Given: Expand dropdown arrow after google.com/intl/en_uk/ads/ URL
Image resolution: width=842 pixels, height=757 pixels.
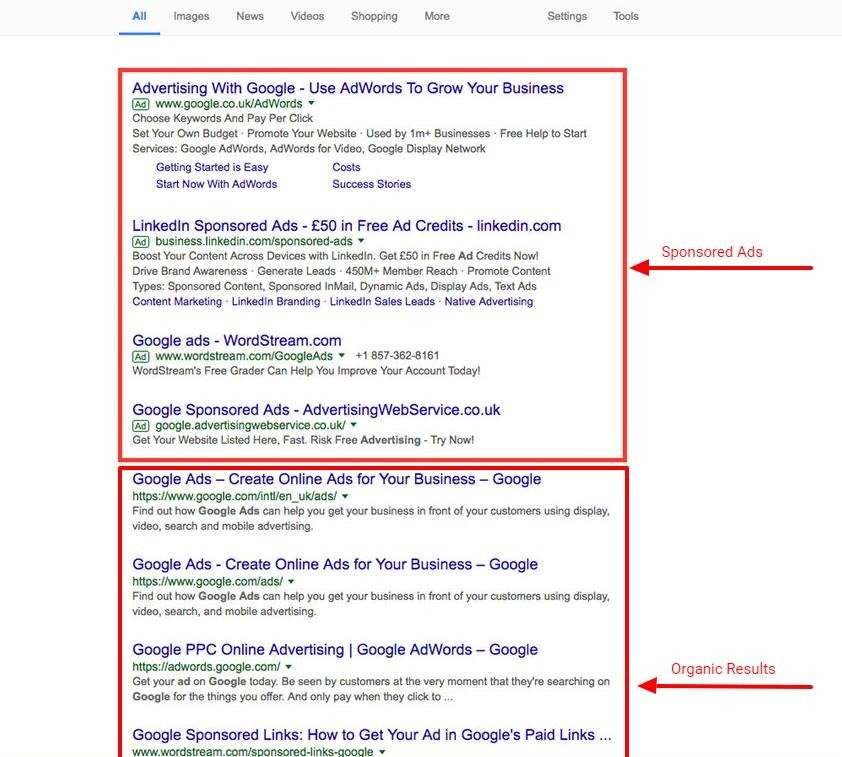Looking at the screenshot, I should coord(345,496).
